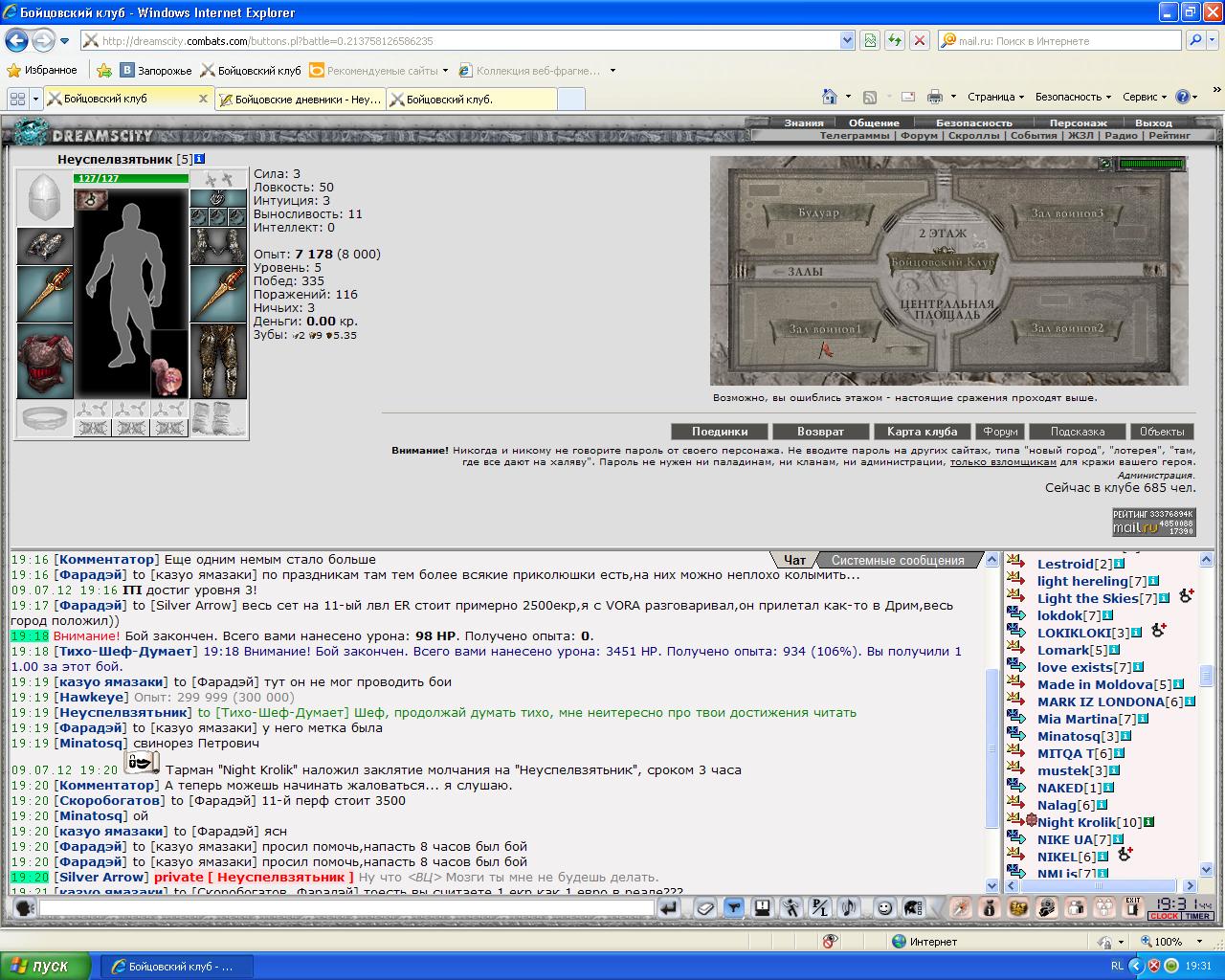
Task: Click the Зал воинов1 room on map
Action: (x=825, y=329)
